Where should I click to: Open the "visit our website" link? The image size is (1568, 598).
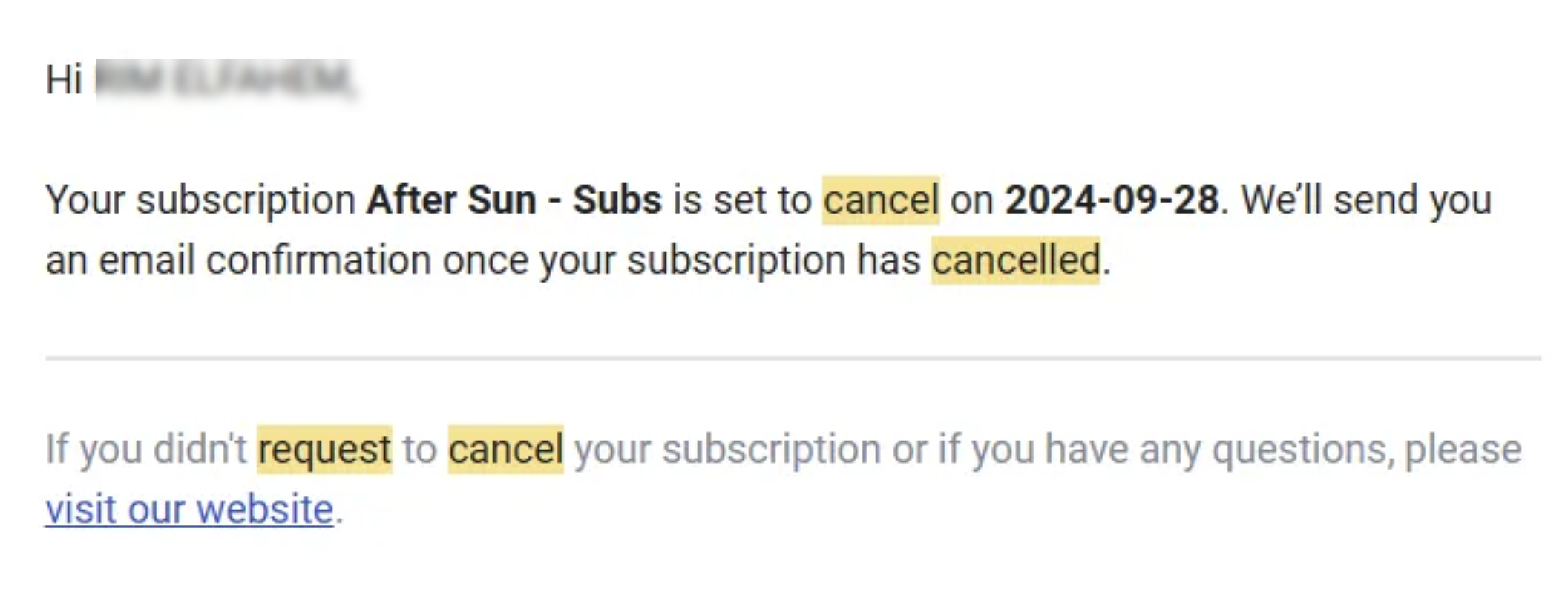tap(189, 510)
